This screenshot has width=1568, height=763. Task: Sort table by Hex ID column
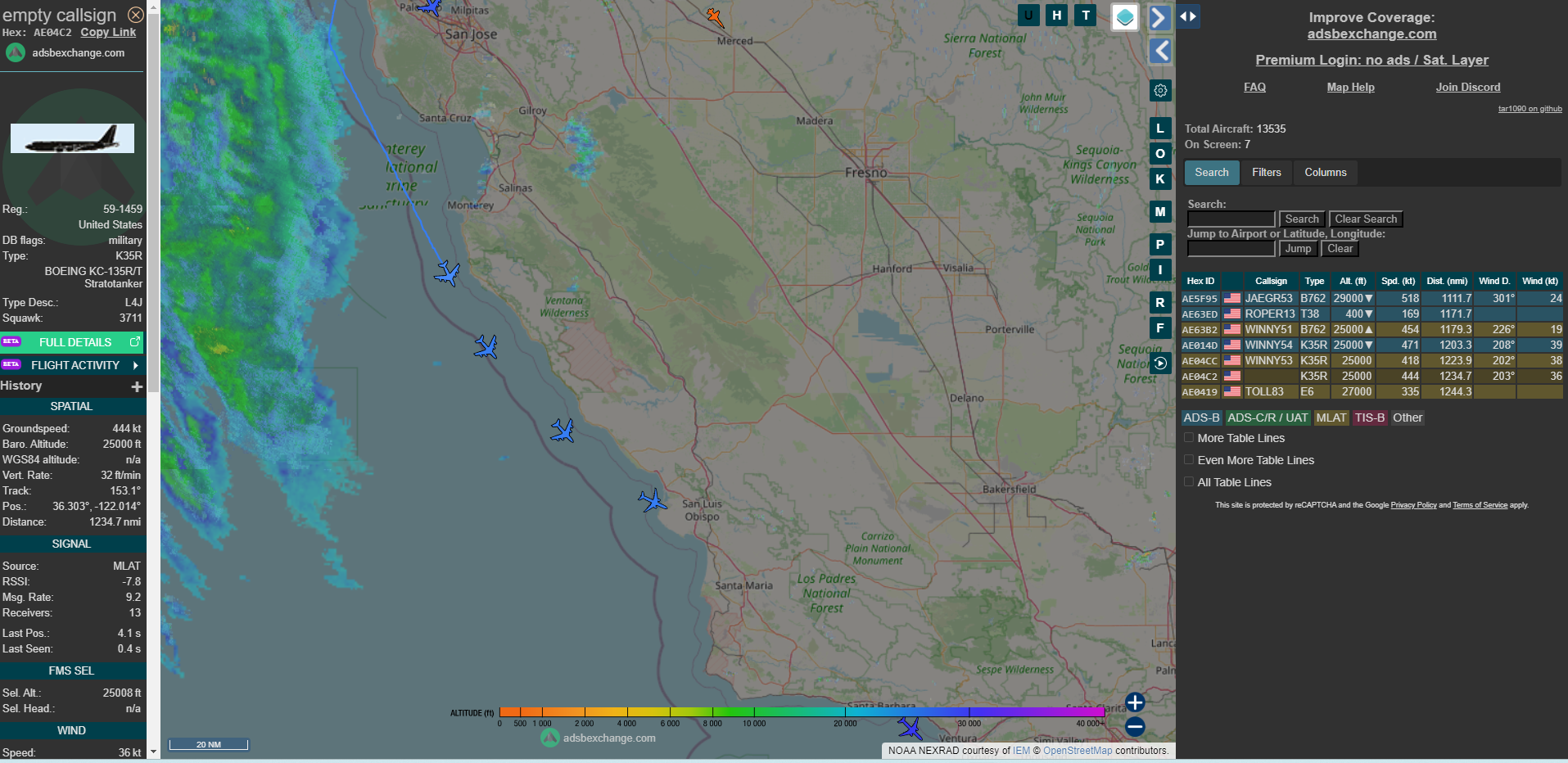1200,281
